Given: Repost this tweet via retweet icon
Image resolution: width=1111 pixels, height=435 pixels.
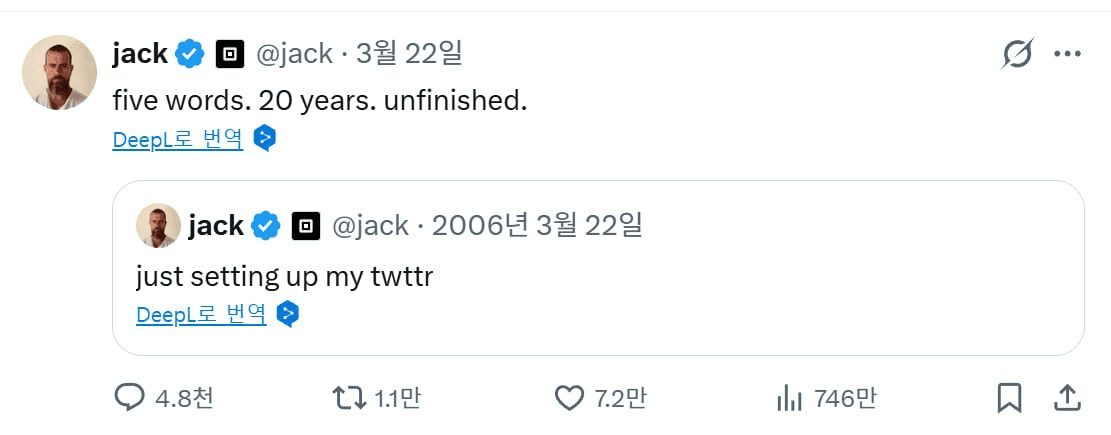Looking at the screenshot, I should [348, 398].
